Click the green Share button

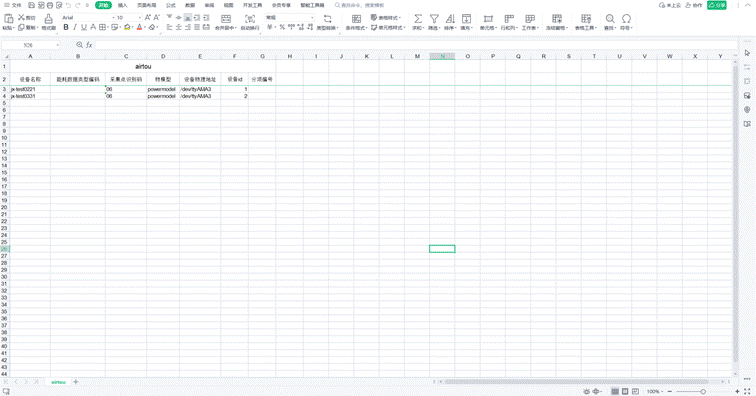pyautogui.click(x=716, y=5)
